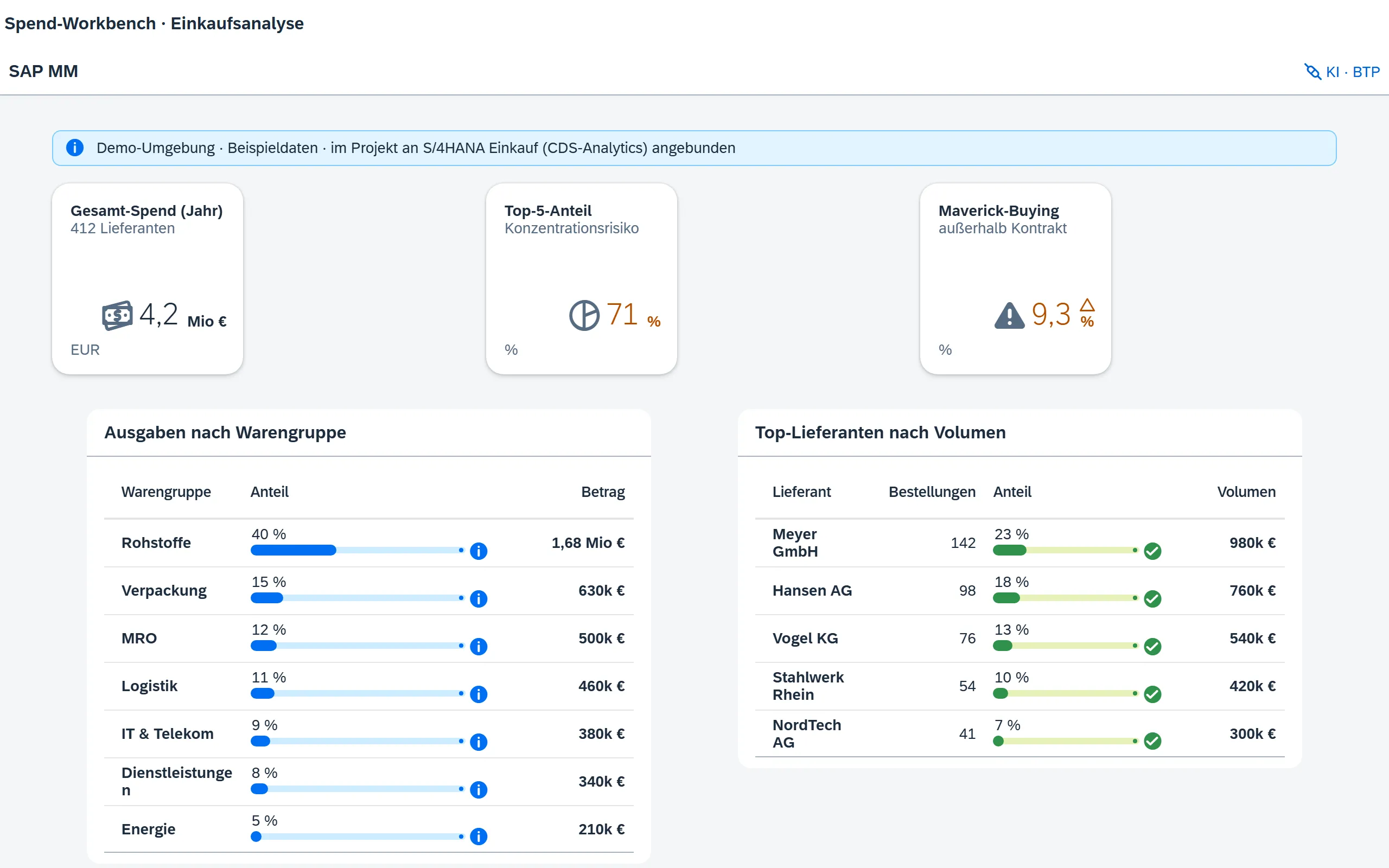Image resolution: width=1389 pixels, height=868 pixels.
Task: Click the 760k € volume value
Action: coord(1252,590)
